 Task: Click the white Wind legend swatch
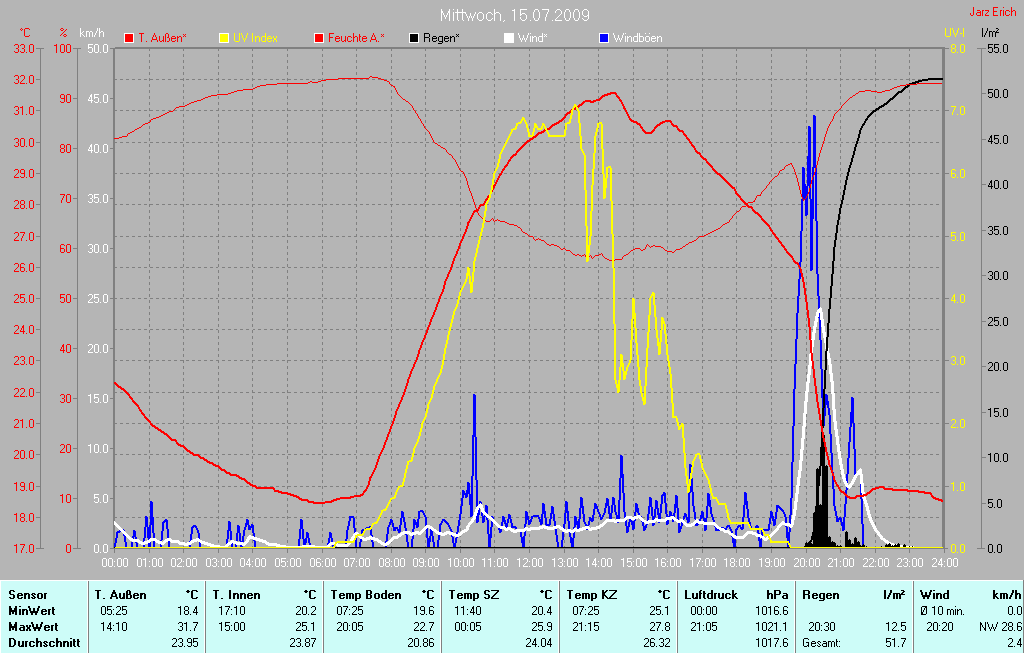[x=509, y=38]
